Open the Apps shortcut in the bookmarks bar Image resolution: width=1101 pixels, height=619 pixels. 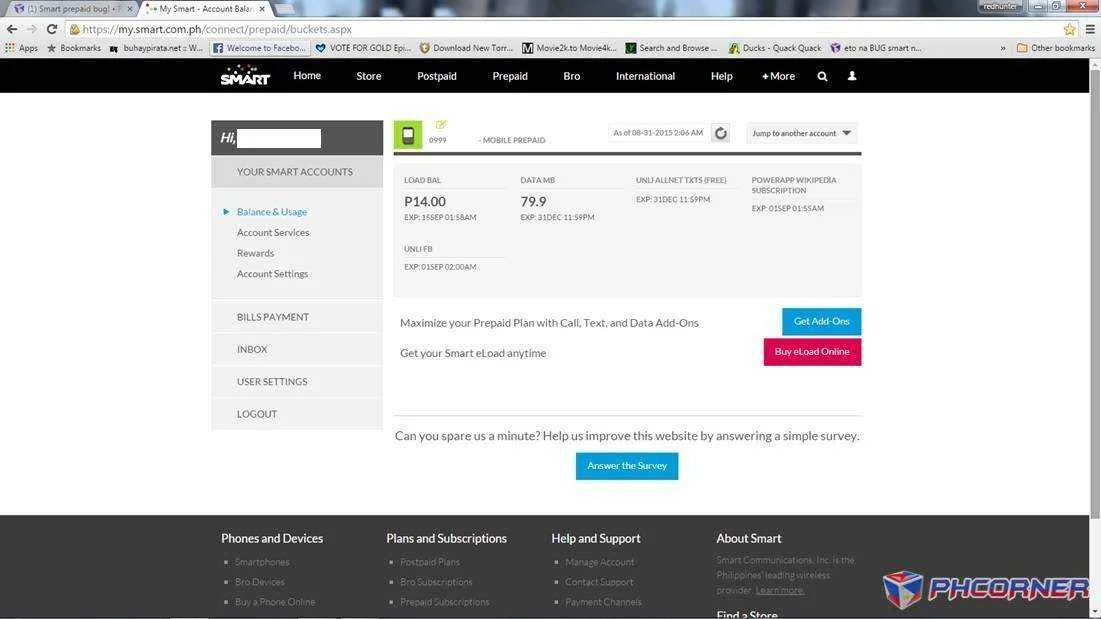coord(21,48)
